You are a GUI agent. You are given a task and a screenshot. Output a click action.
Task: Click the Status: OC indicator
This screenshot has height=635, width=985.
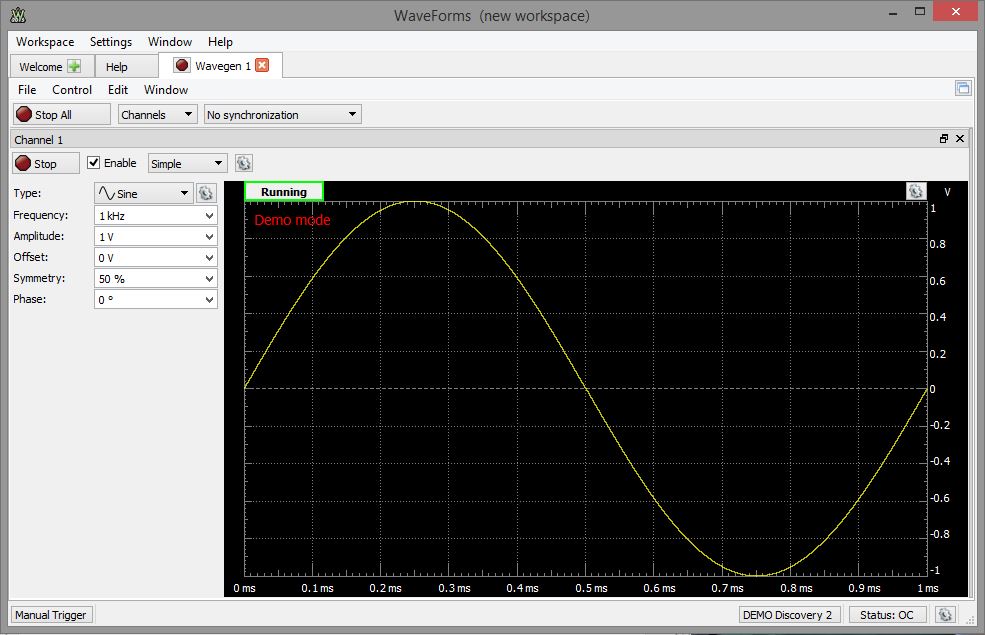click(x=886, y=614)
